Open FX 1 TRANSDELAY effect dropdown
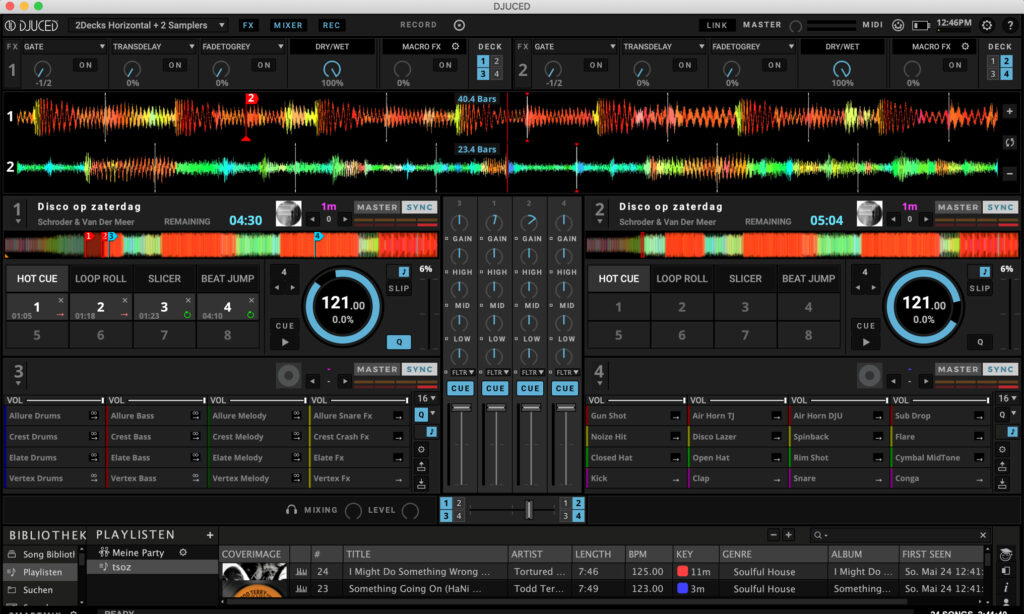Viewport: 1024px width, 614px height. point(153,46)
